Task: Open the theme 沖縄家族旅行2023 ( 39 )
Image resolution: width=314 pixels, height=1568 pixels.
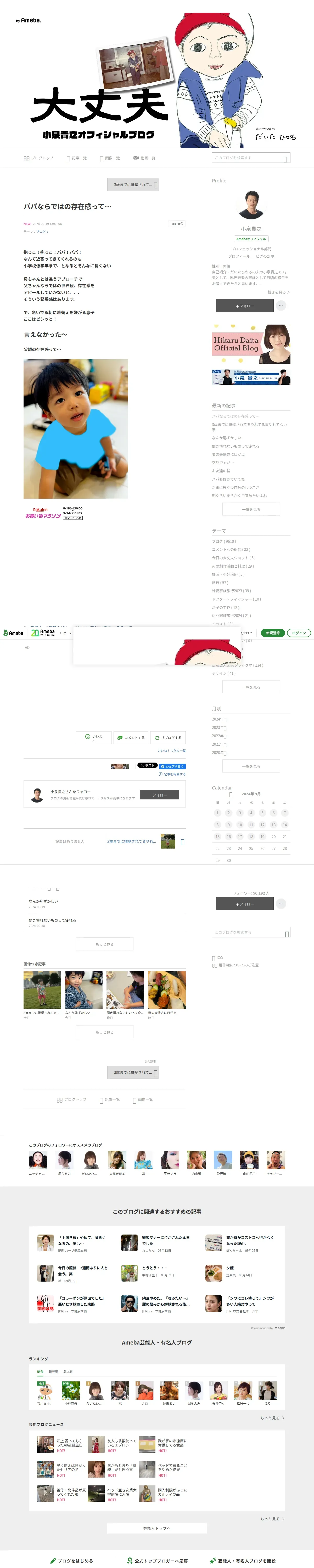Action: (x=232, y=591)
